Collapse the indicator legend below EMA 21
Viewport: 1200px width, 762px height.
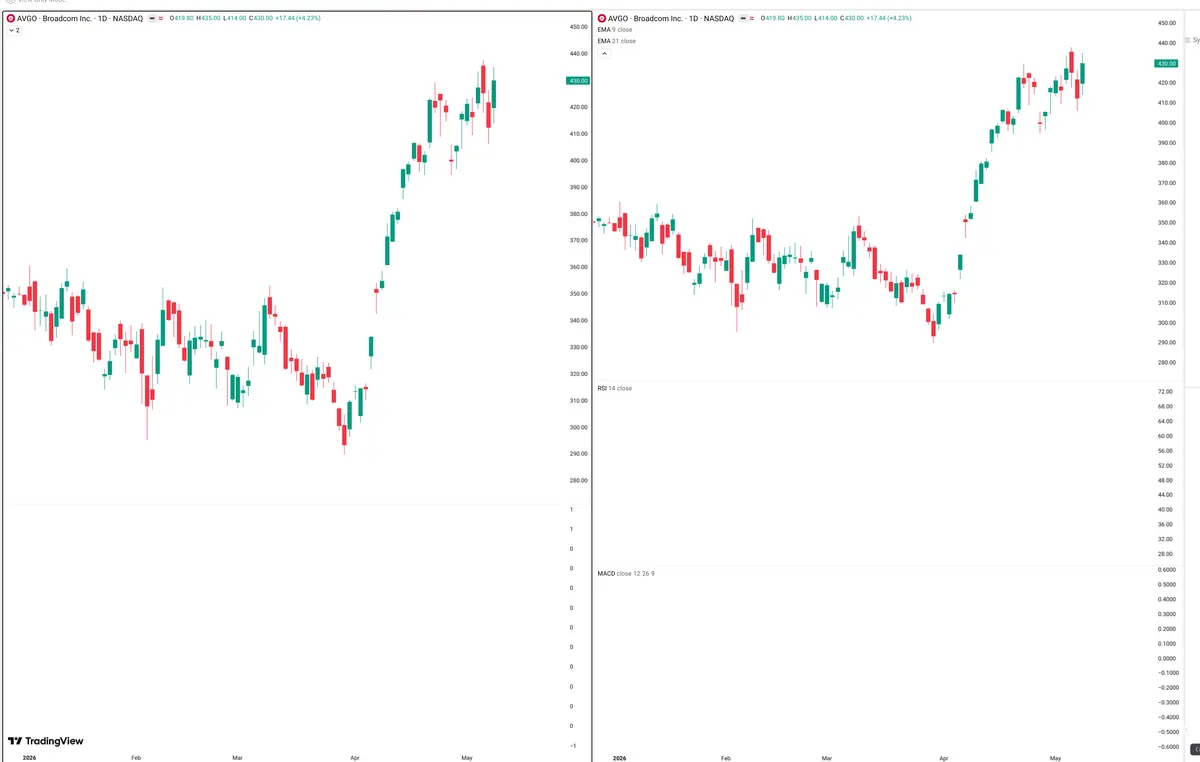(x=604, y=53)
